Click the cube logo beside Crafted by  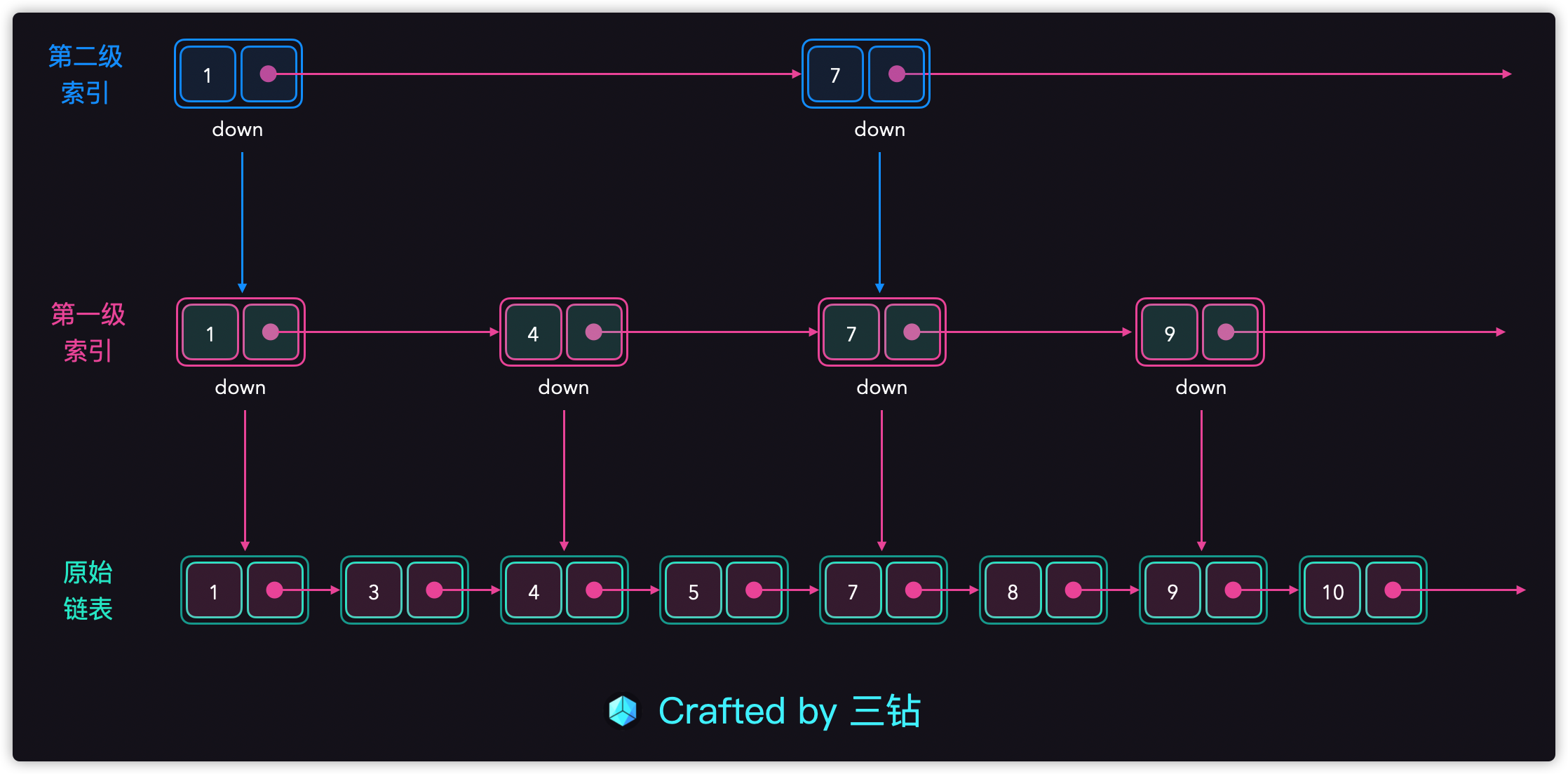[623, 711]
